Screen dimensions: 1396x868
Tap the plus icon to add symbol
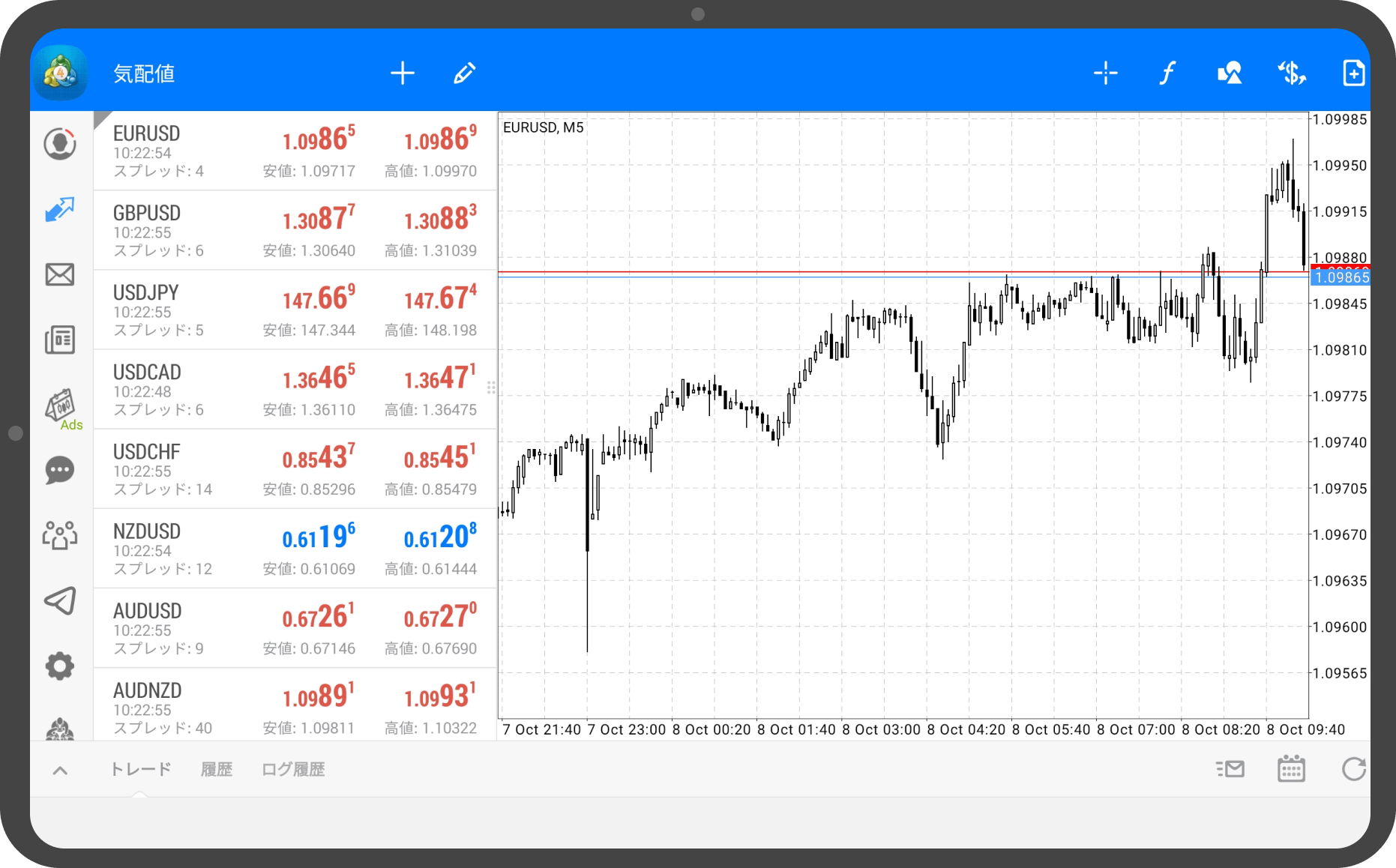[403, 73]
